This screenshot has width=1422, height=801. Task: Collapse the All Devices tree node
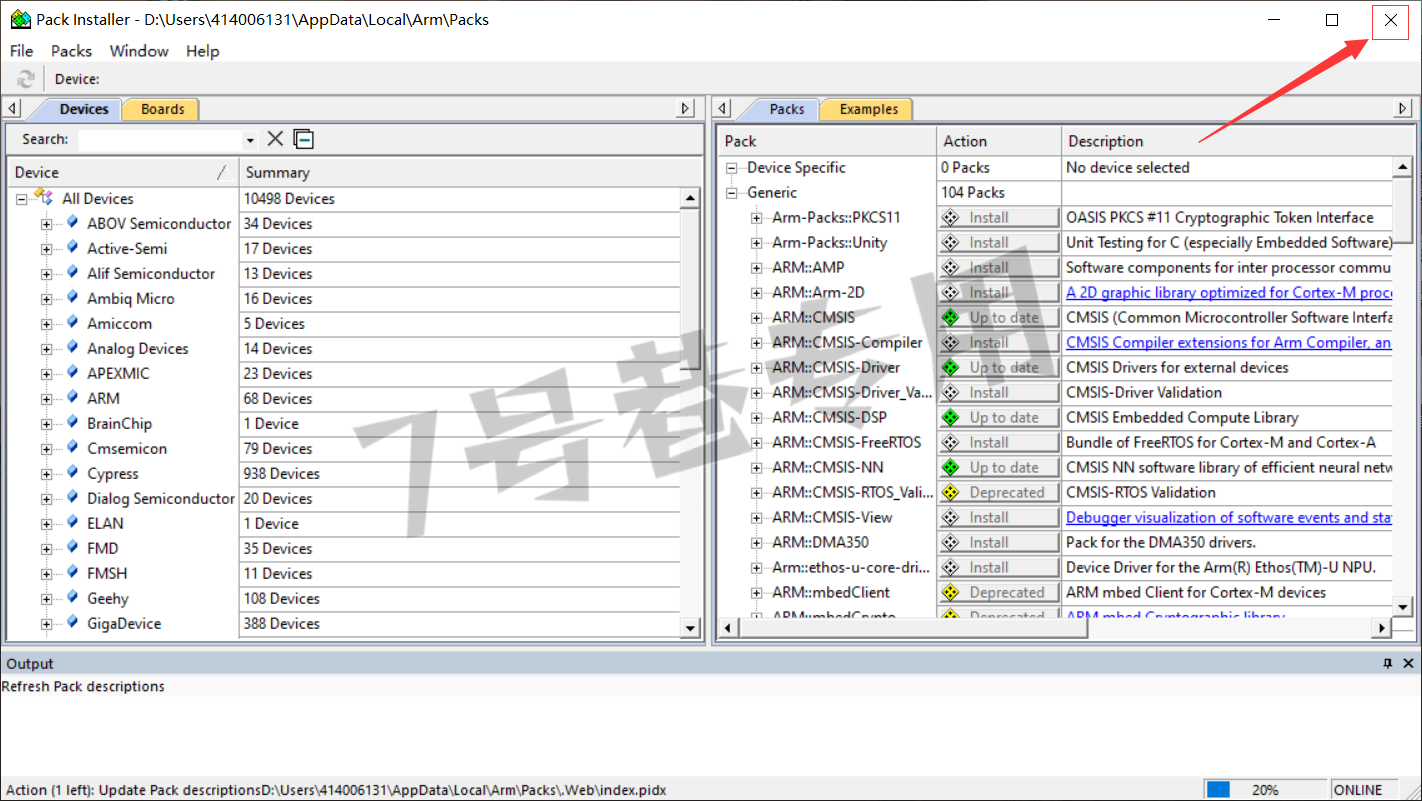click(x=21, y=199)
